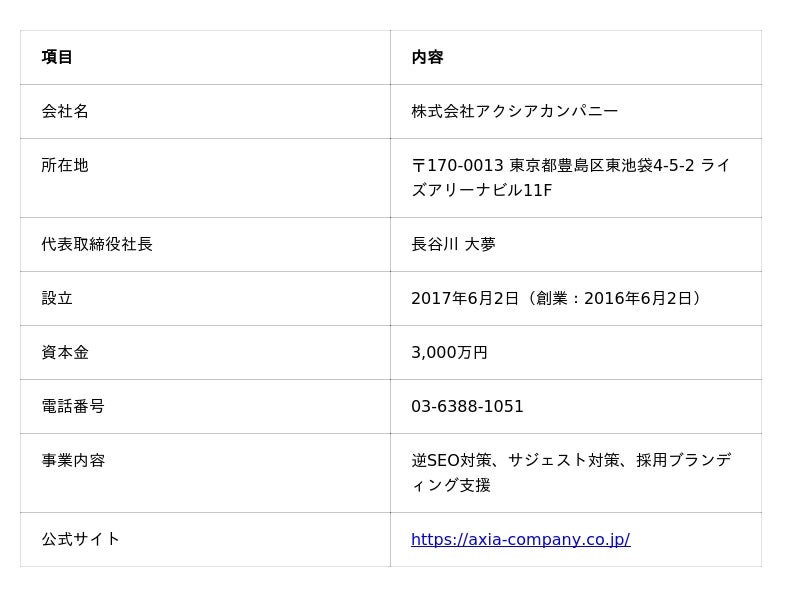Click the name 長谷川 大夢
The width and height of the screenshot is (800, 597).
pos(453,244)
